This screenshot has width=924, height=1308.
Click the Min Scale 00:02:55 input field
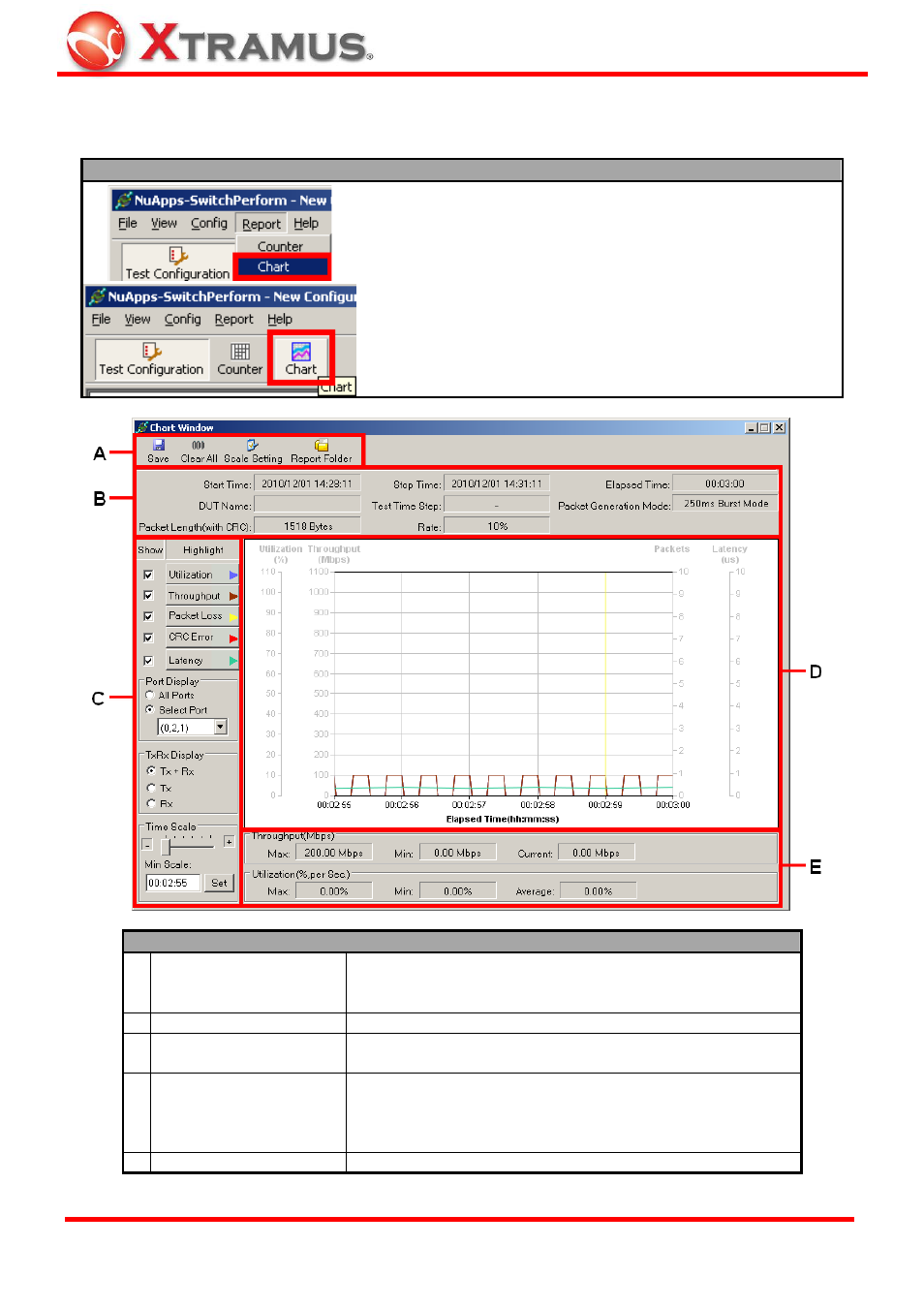[173, 883]
